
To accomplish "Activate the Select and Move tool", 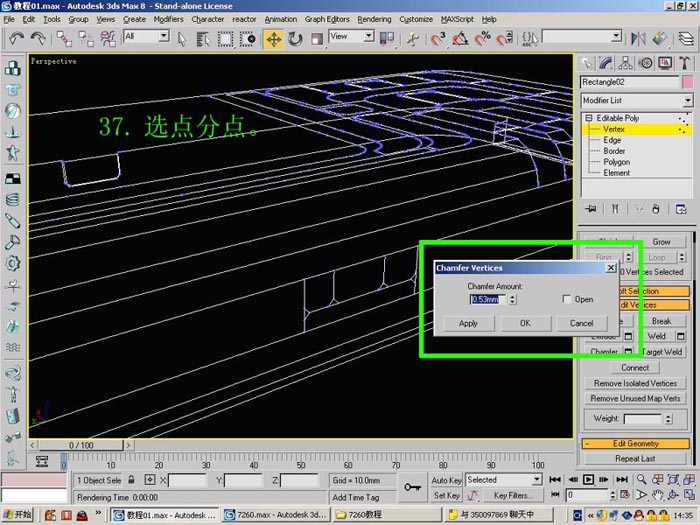I will 273,39.
